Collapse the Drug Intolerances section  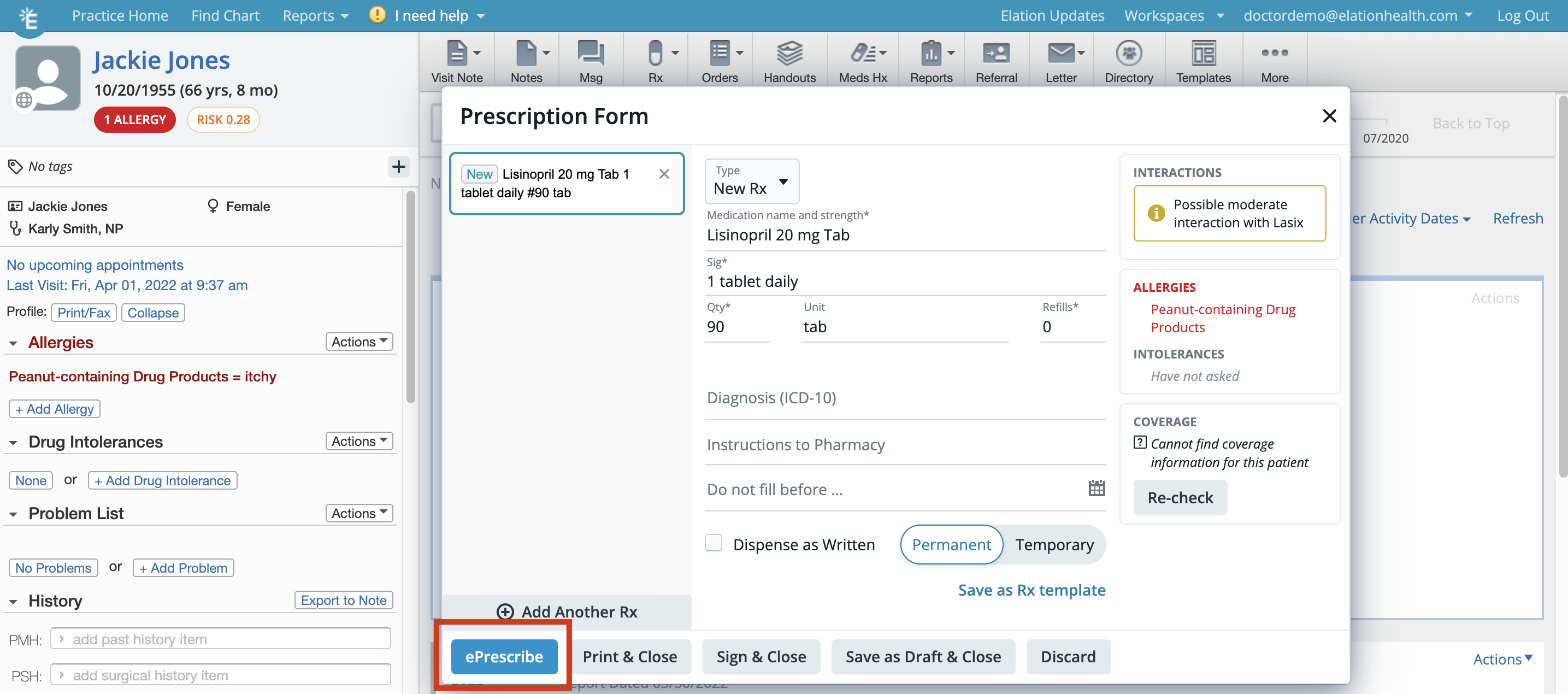[x=13, y=443]
